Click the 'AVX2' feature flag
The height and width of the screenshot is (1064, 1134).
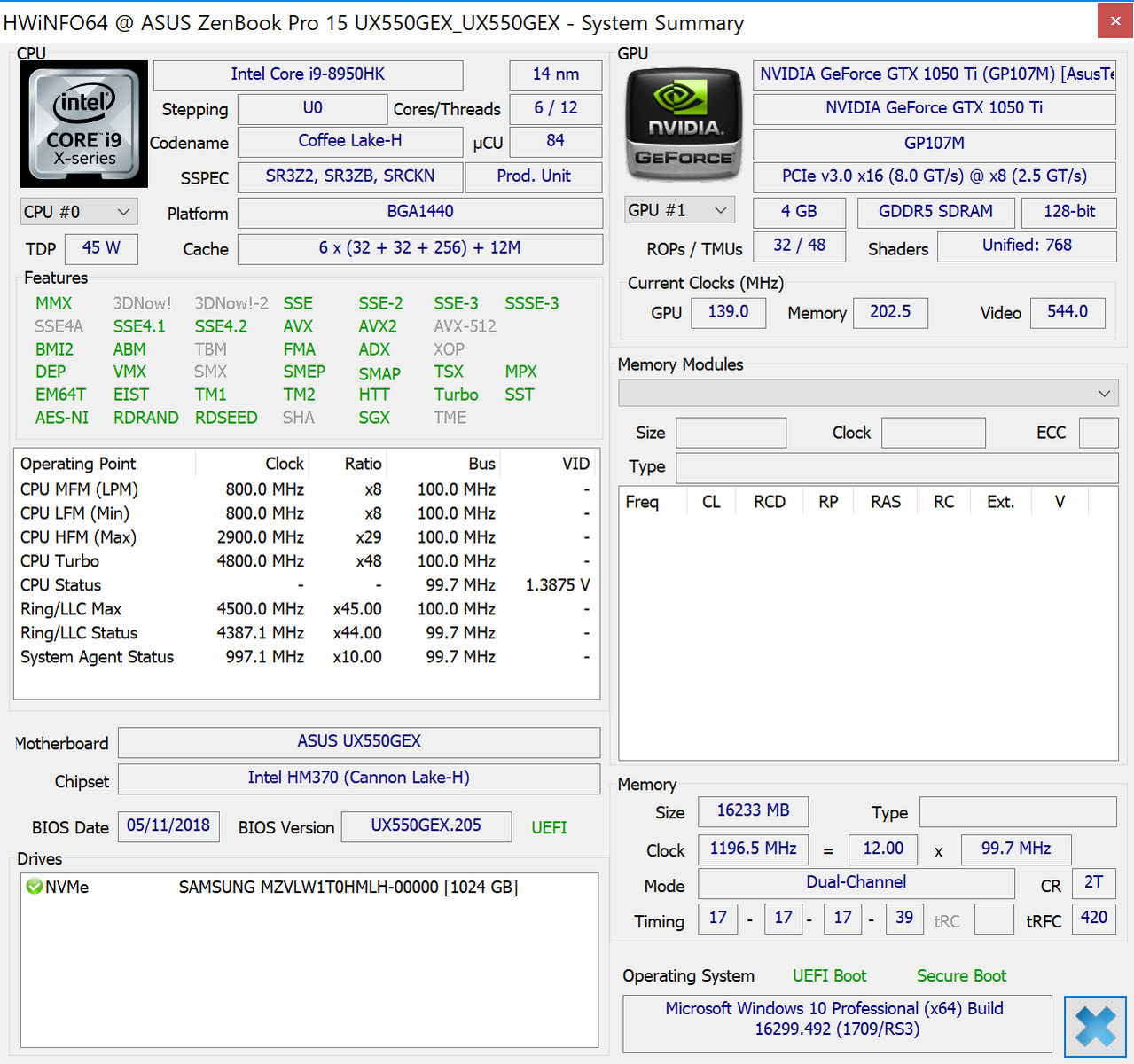378,326
